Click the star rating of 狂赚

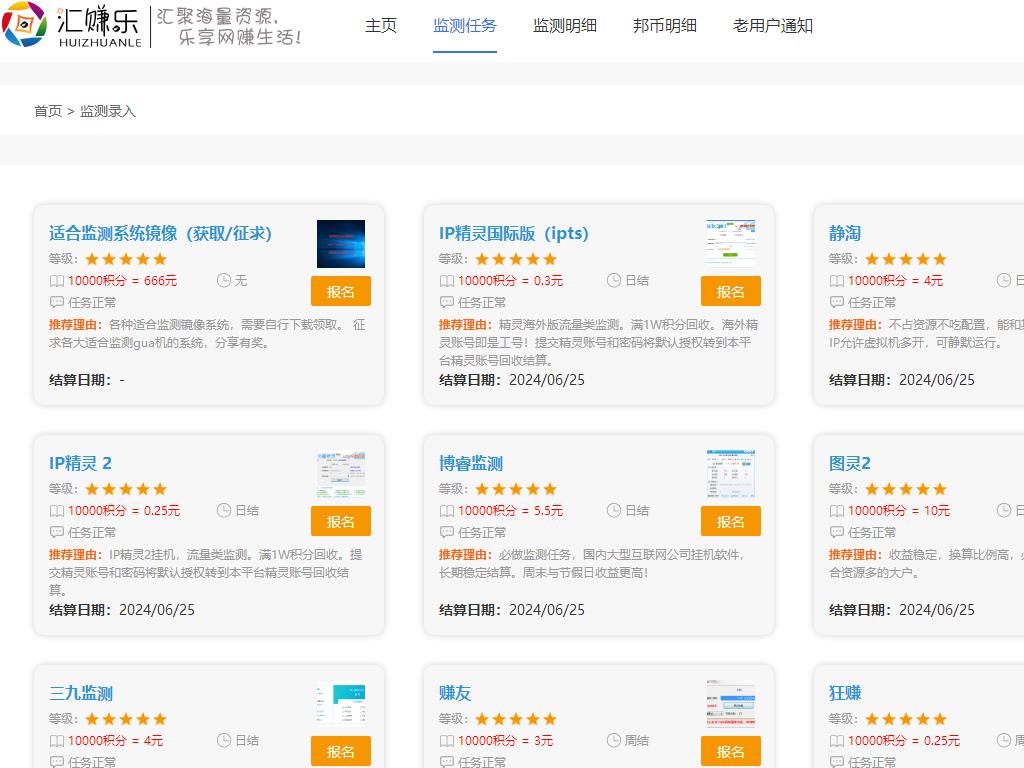click(x=906, y=719)
